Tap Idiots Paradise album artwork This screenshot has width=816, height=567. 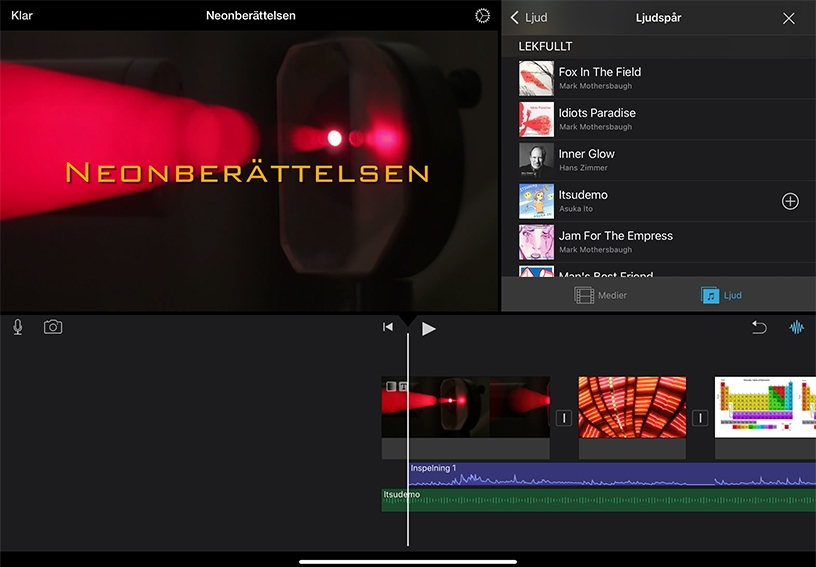tap(536, 119)
